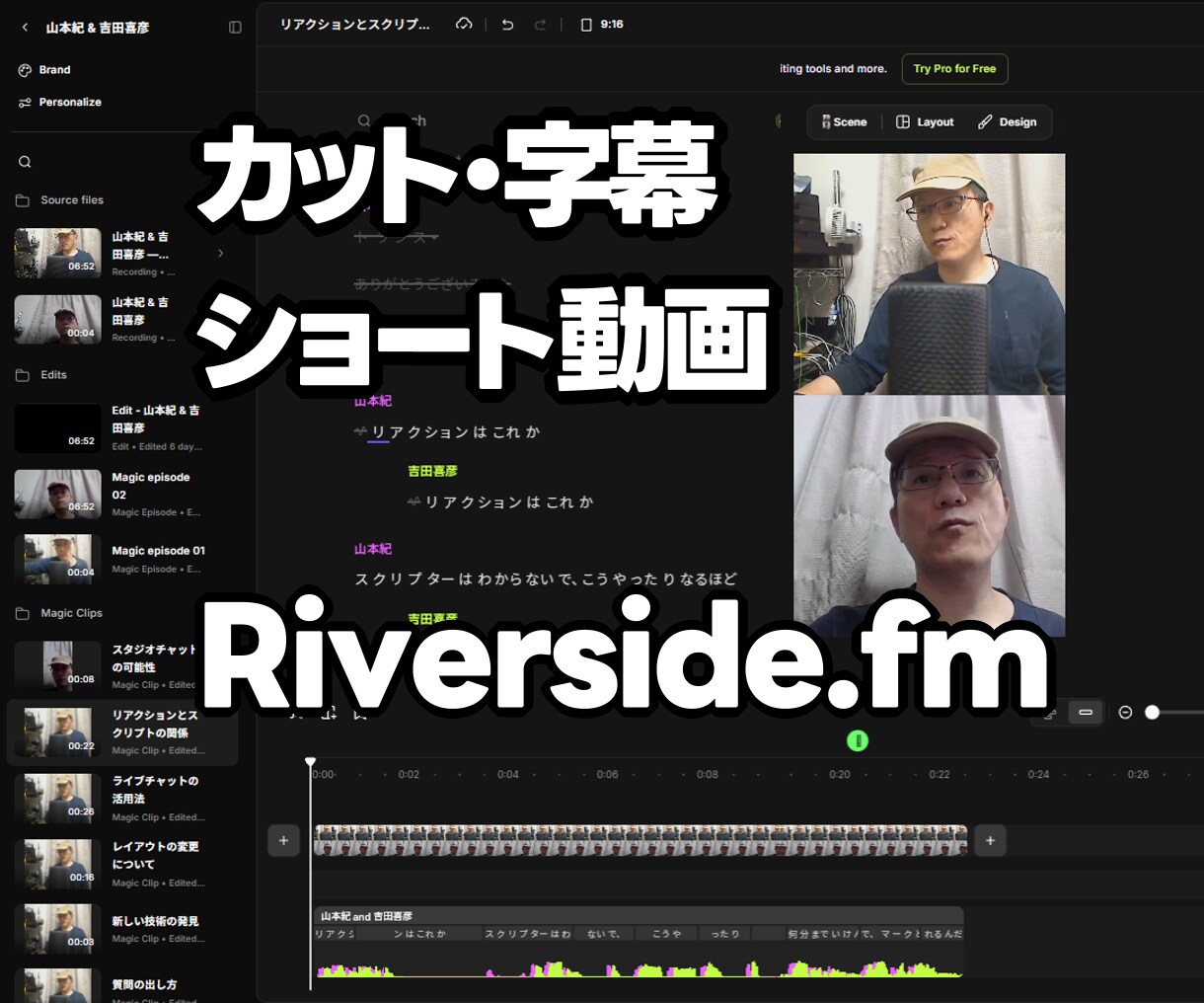Screen dimensions: 1204x1003
Task: Go back using the arrow beside 山本紀 & 吉田喜彦
Action: (26, 28)
